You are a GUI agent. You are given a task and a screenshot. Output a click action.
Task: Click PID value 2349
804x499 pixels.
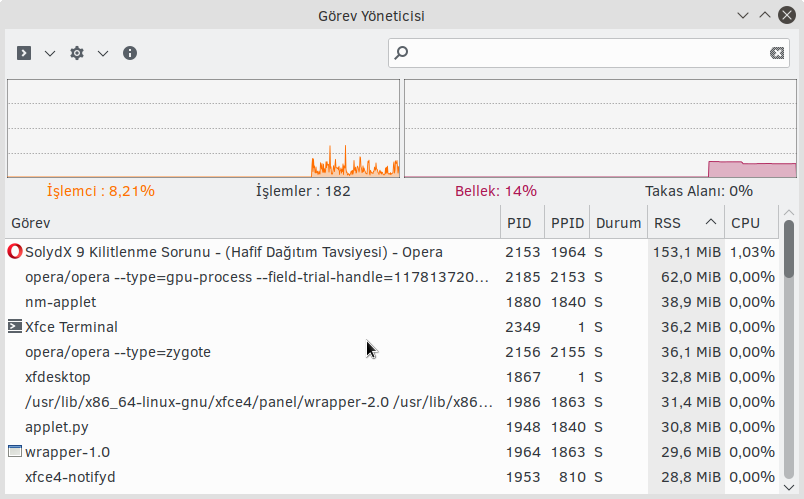pos(522,327)
